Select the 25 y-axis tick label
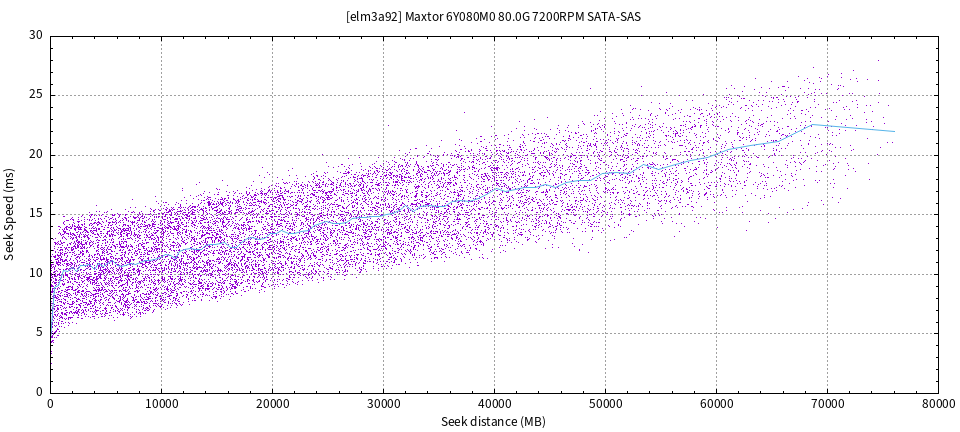This screenshot has height=432, width=960. click(x=36, y=96)
